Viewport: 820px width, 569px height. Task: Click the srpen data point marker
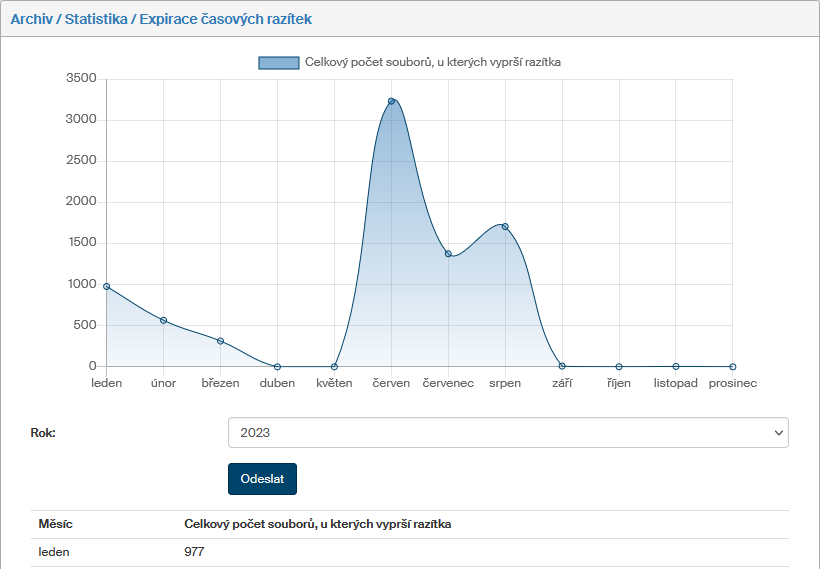click(x=505, y=226)
